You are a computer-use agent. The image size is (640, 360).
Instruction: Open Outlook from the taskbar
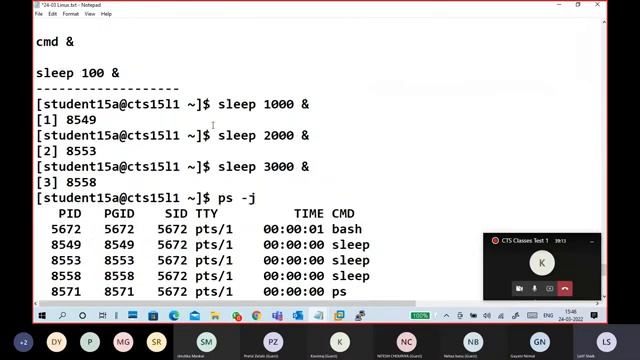click(x=298, y=316)
